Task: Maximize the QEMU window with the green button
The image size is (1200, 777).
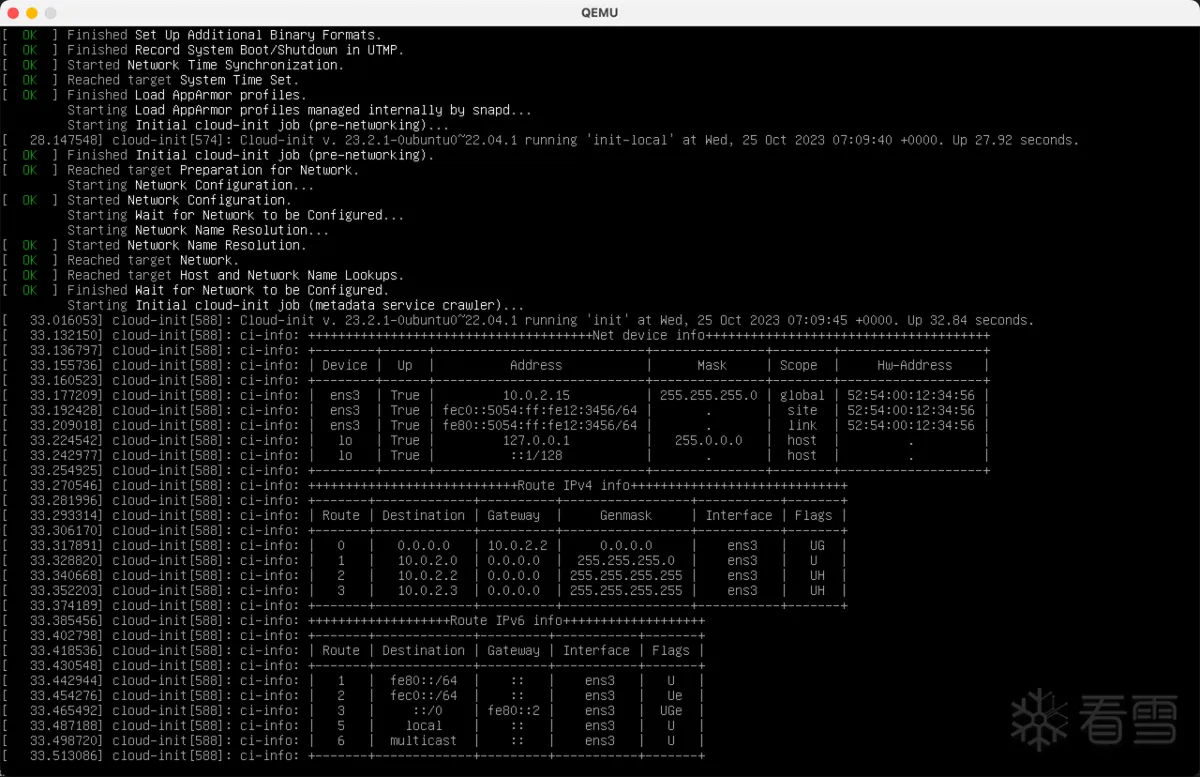Action: click(x=51, y=13)
